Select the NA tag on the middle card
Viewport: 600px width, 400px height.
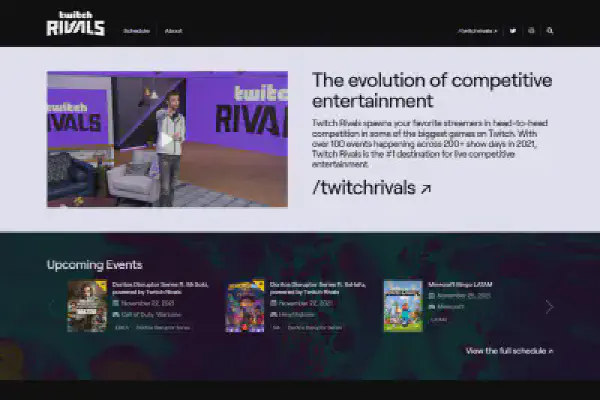click(x=276, y=328)
